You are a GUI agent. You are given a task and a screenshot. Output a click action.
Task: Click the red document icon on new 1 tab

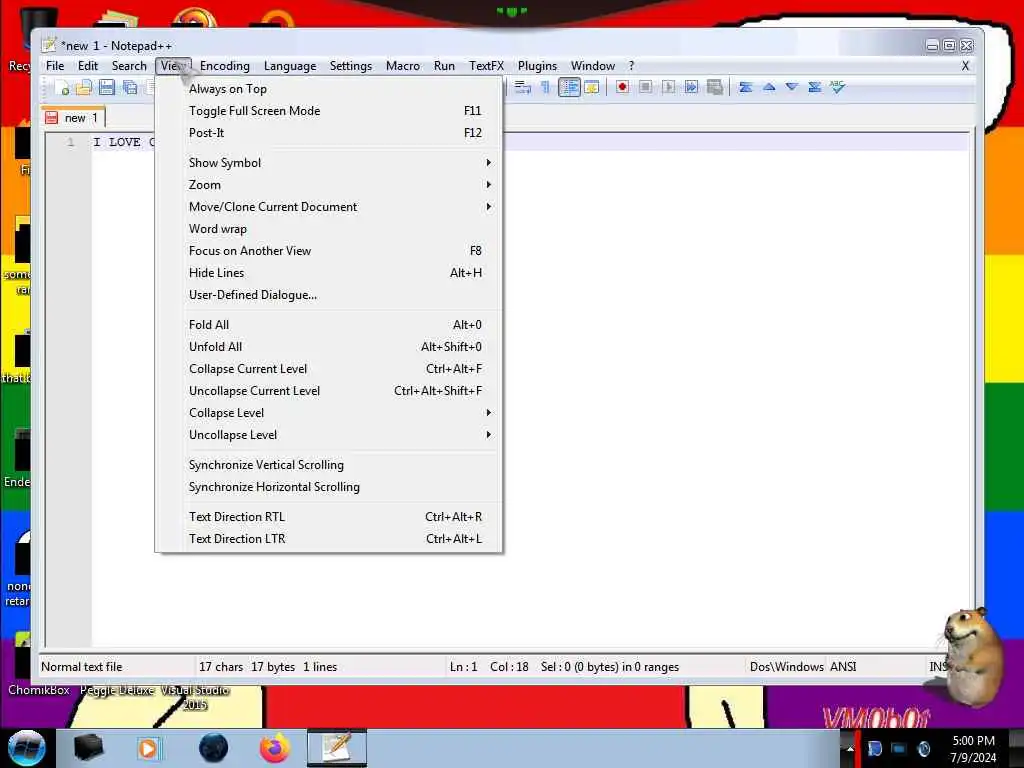pos(52,118)
